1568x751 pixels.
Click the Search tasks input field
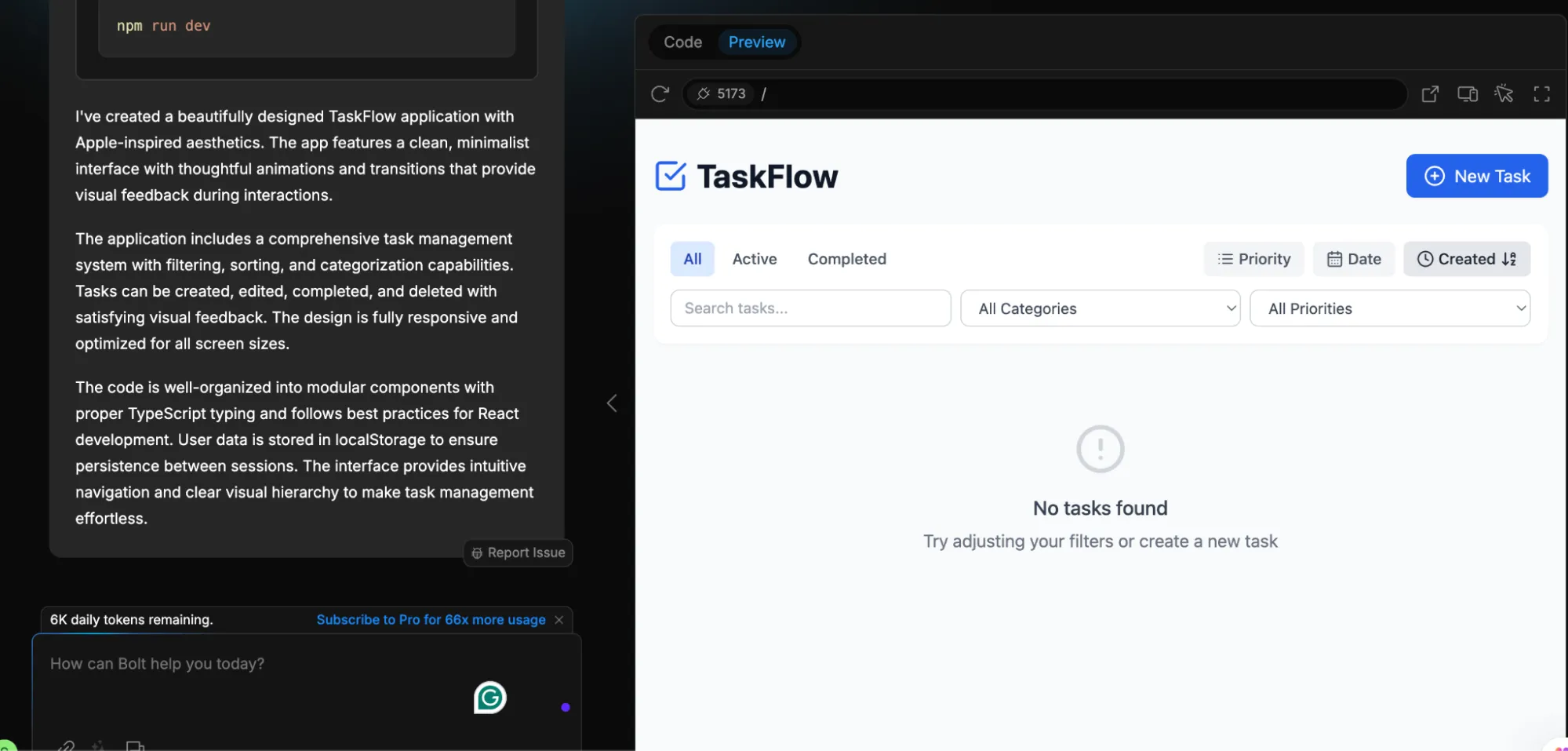click(810, 308)
